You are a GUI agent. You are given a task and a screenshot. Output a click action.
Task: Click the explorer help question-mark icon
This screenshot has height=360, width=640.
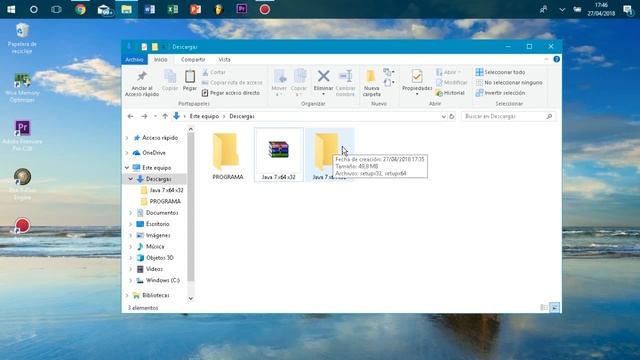[556, 59]
